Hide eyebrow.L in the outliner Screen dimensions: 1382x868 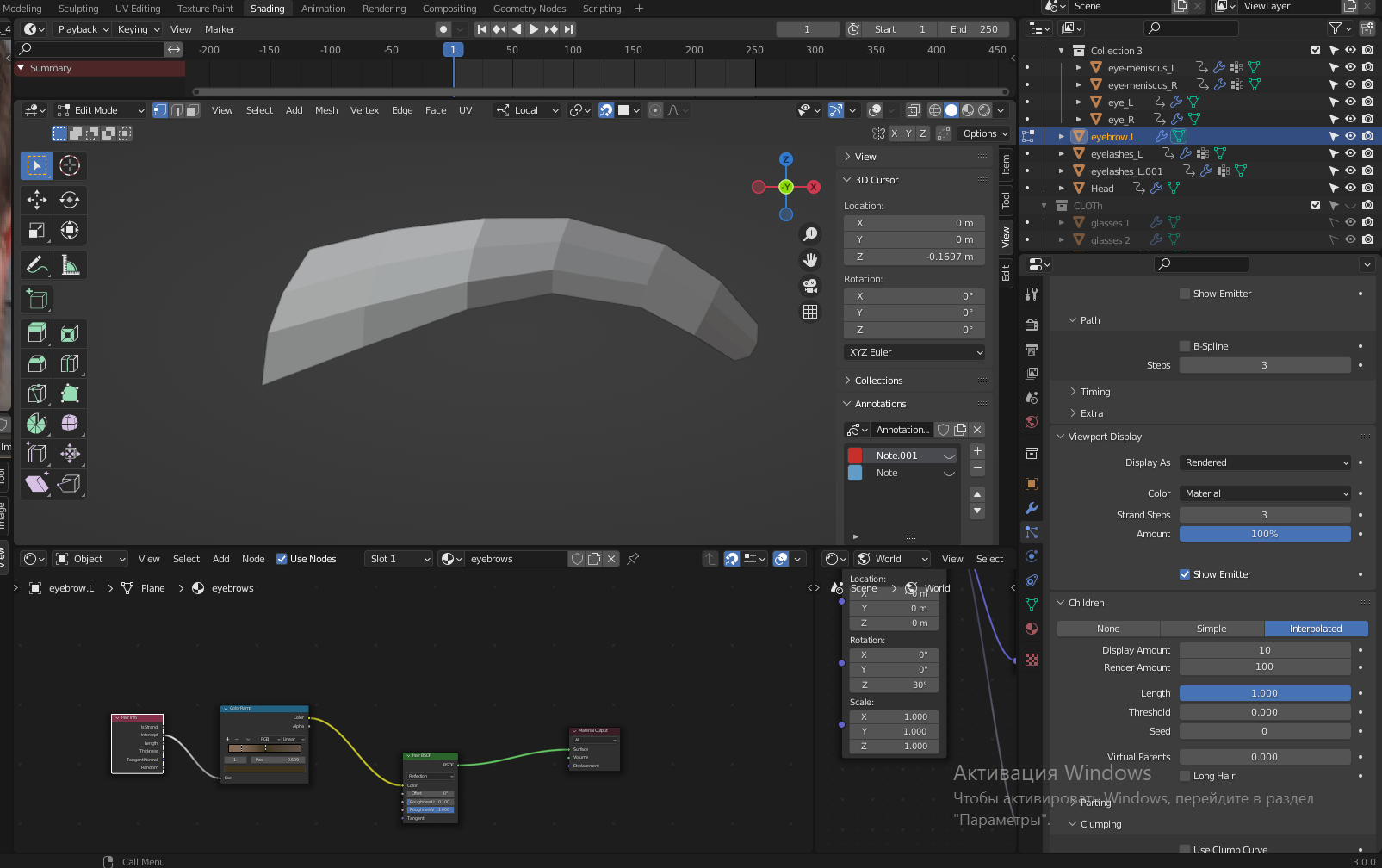tap(1350, 136)
